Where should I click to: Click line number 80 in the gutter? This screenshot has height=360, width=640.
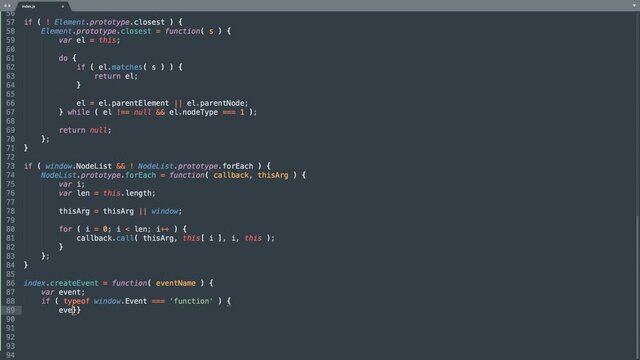pyautogui.click(x=10, y=229)
